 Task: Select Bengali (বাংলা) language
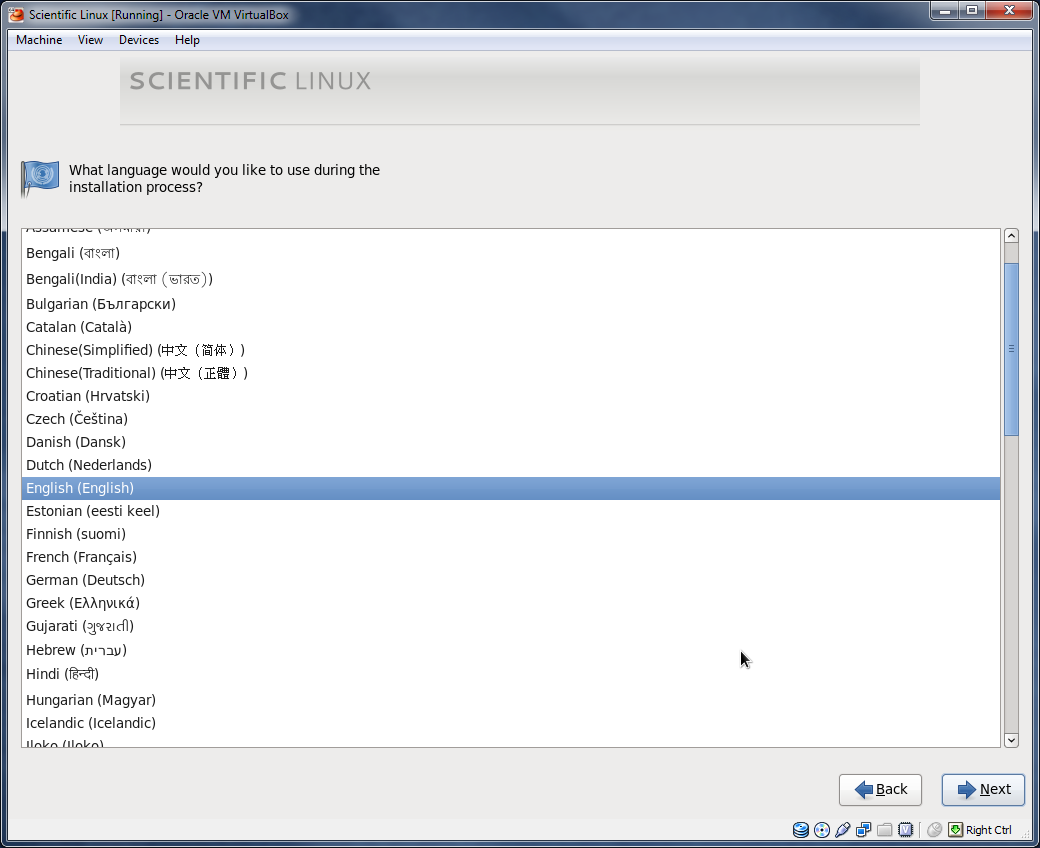pyautogui.click(x=511, y=253)
